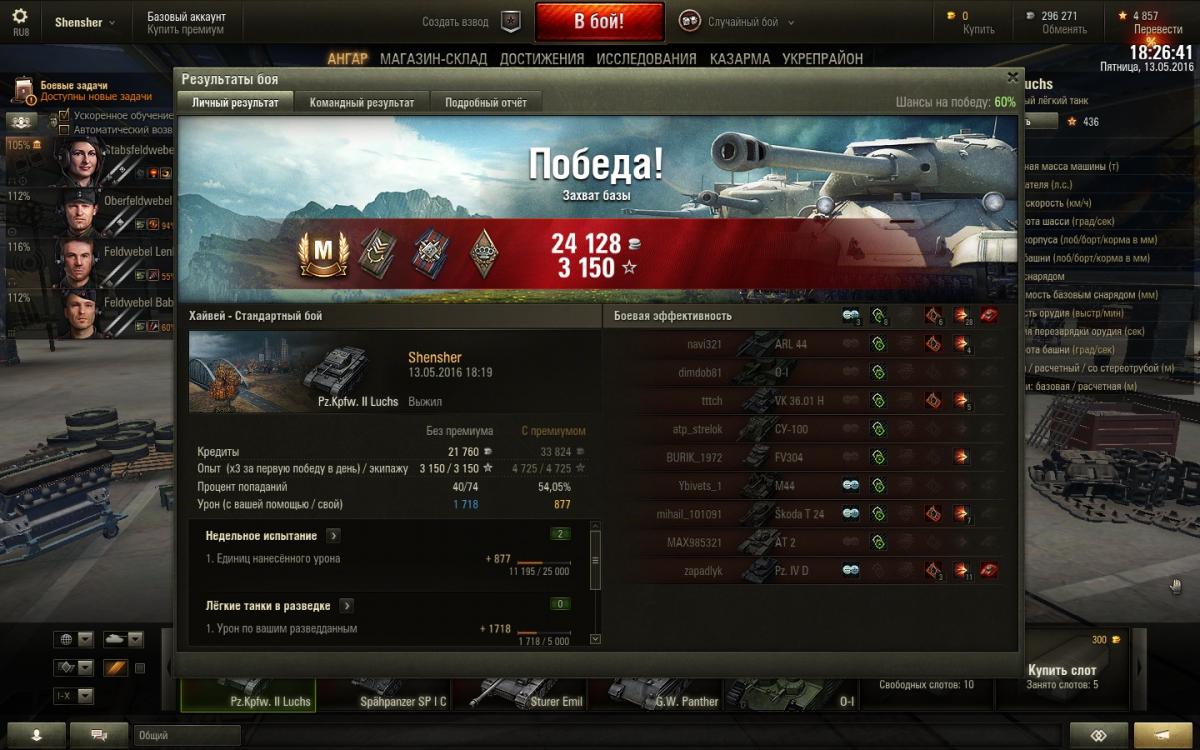
Task: Click the crew barracks group icon
Action: 22,121
